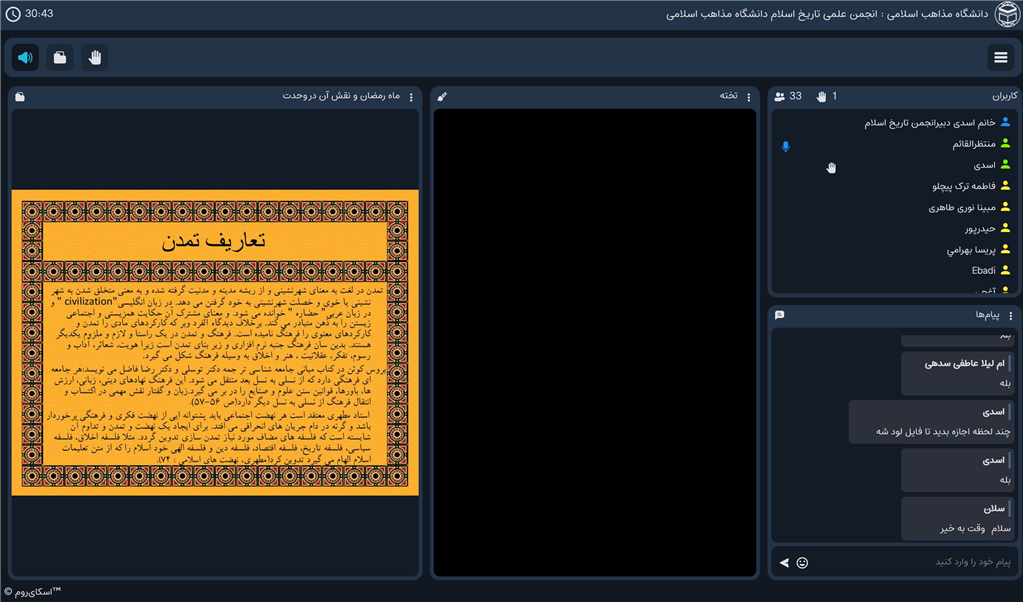This screenshot has height=602, width=1023.
Task: Send the chat message arrow button
Action: (x=784, y=563)
